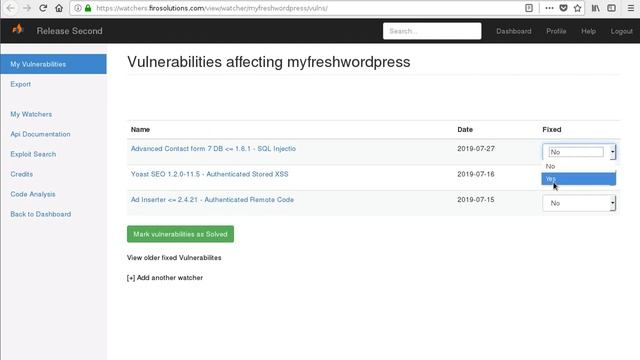Save the page to Pocket via the Pocket icon

[x=563, y=8]
